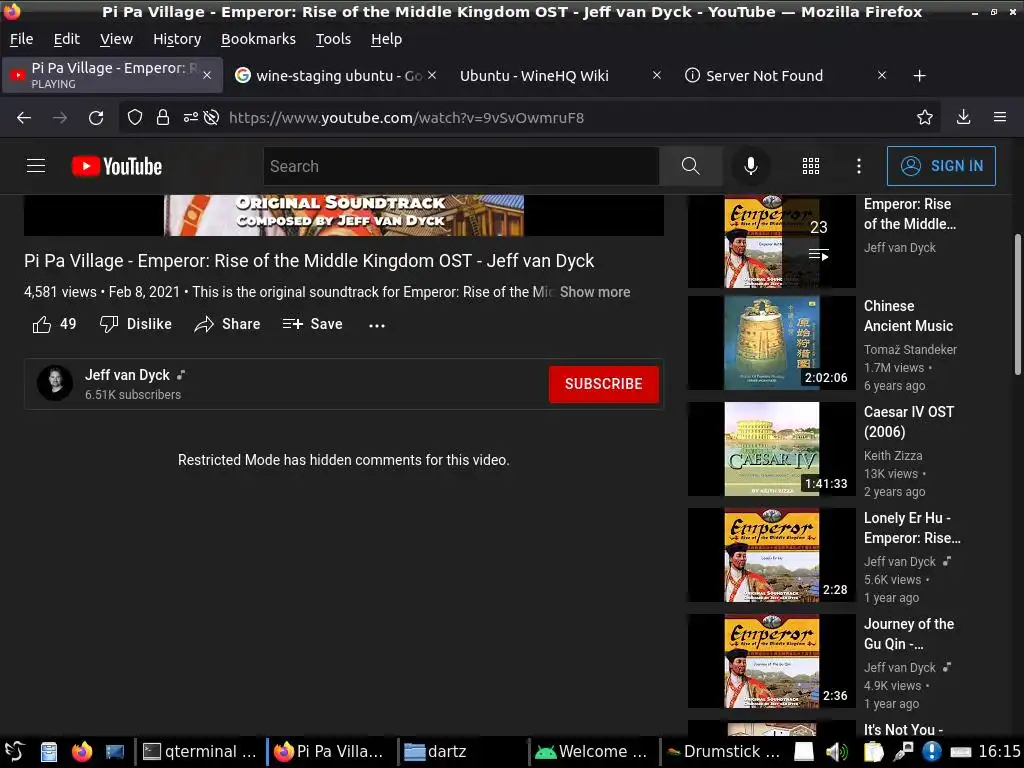1024x768 pixels.
Task: Switch to qterminal taskbar window
Action: pos(200,752)
